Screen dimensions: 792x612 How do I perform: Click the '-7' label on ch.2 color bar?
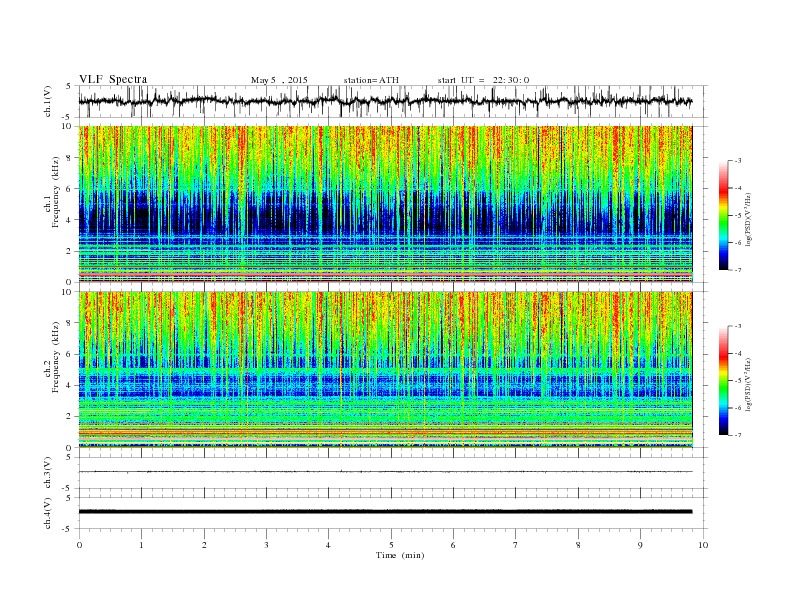pyautogui.click(x=738, y=435)
